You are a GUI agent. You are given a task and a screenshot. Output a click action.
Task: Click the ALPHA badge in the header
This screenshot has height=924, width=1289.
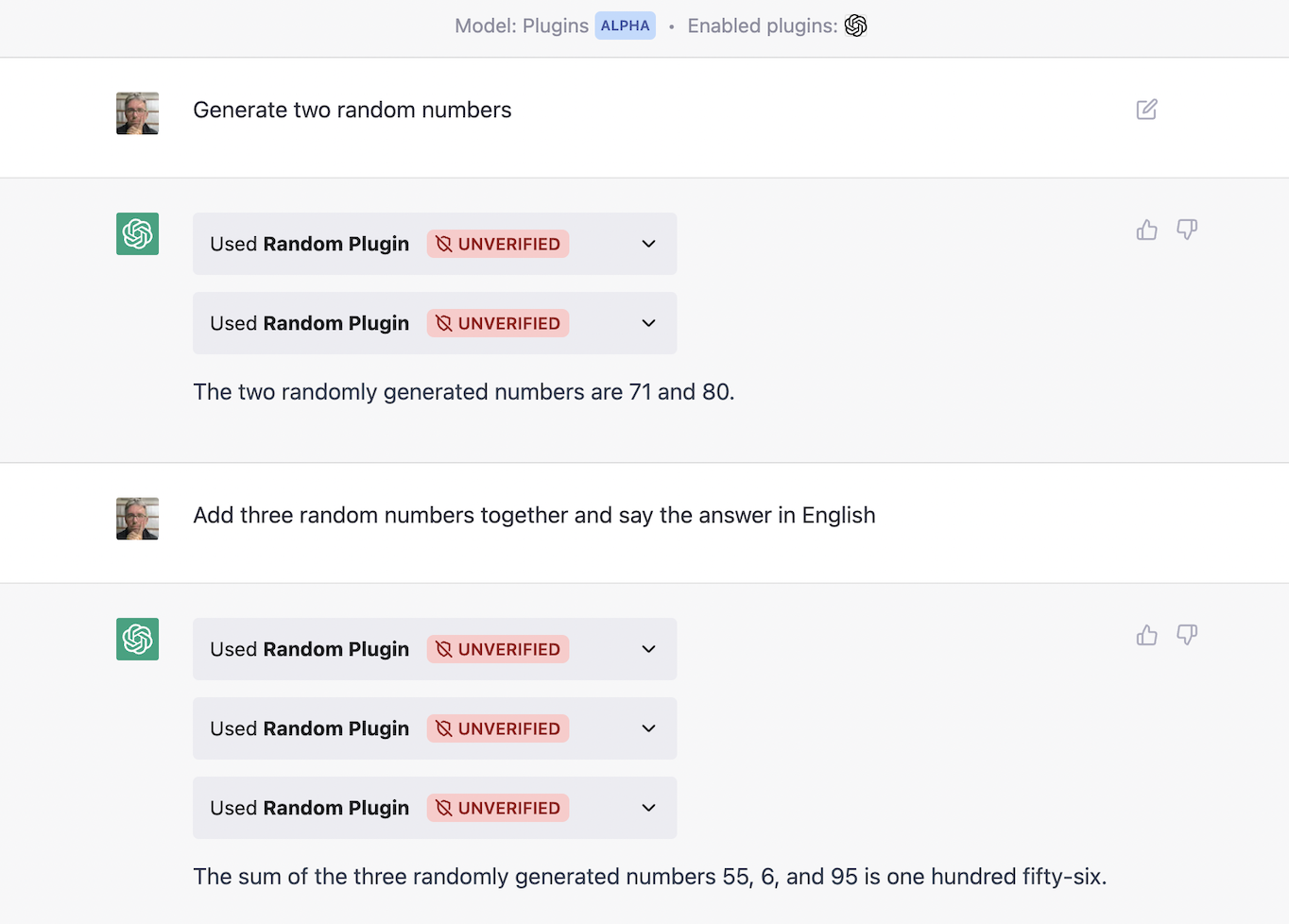(x=625, y=26)
